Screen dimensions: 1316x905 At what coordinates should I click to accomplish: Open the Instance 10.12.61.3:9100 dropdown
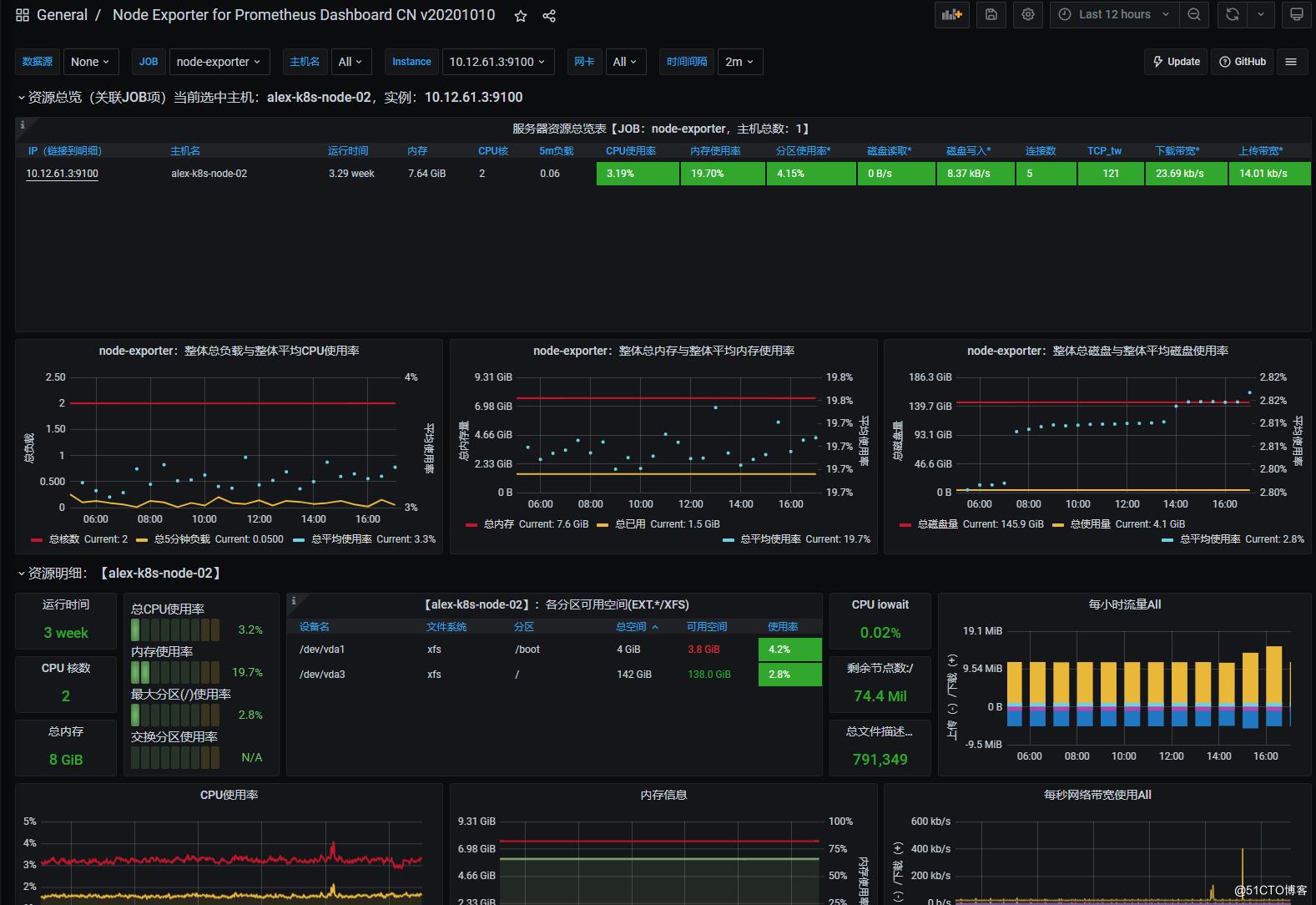coord(497,62)
